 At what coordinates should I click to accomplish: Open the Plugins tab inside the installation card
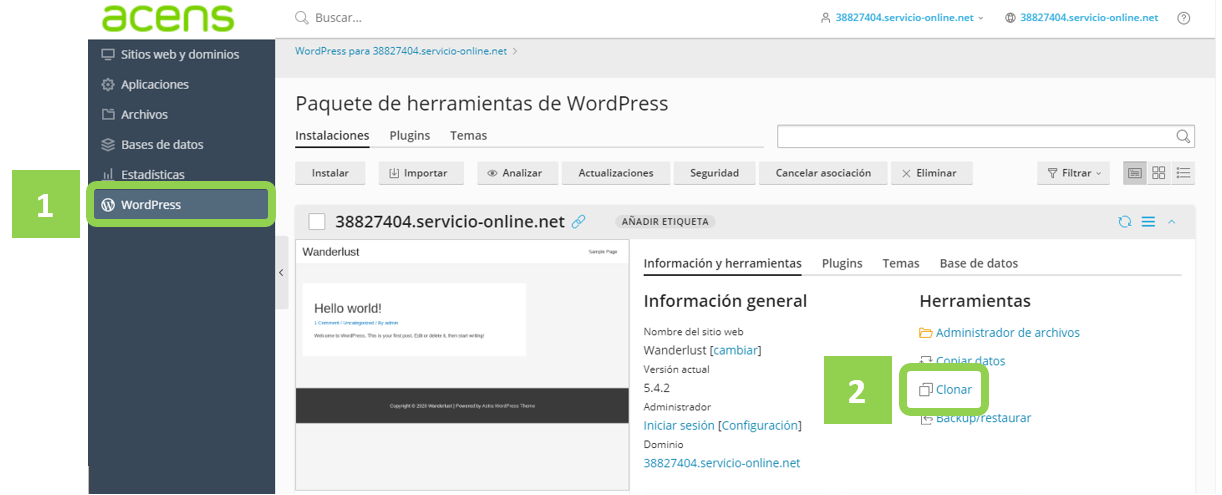click(x=842, y=263)
